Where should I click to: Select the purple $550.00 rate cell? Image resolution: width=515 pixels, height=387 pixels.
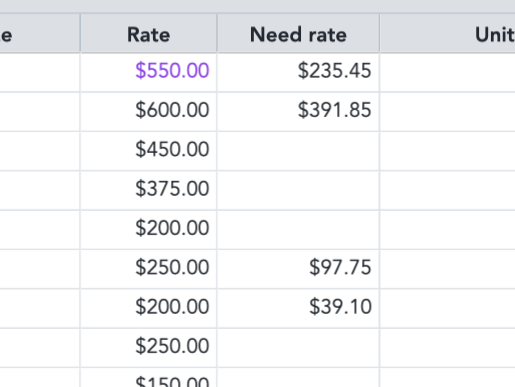(149, 72)
